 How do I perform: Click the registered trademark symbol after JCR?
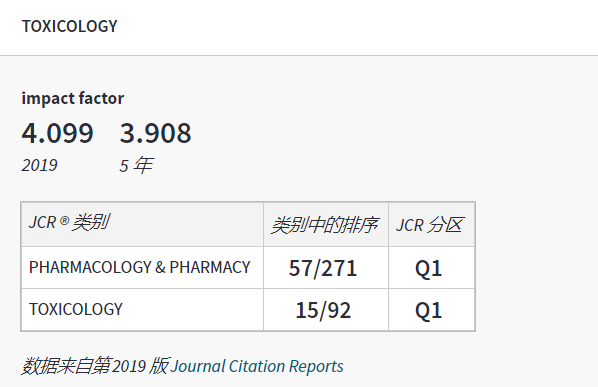point(64,220)
